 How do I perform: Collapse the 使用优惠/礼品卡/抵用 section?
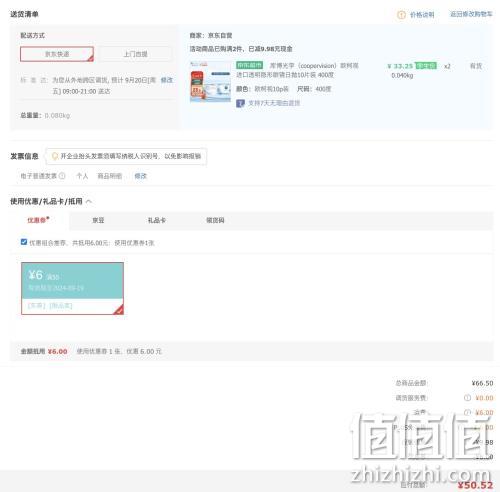click(x=89, y=201)
